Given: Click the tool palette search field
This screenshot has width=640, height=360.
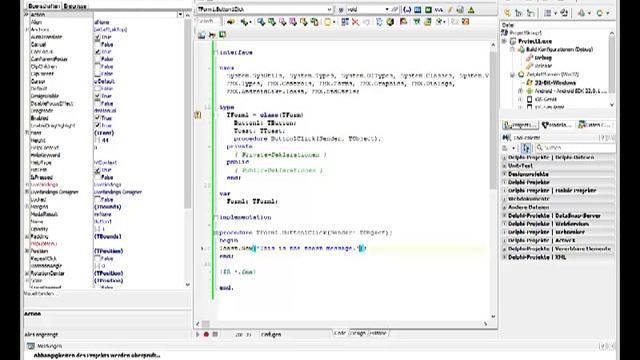Looking at the screenshot, I should 575,148.
